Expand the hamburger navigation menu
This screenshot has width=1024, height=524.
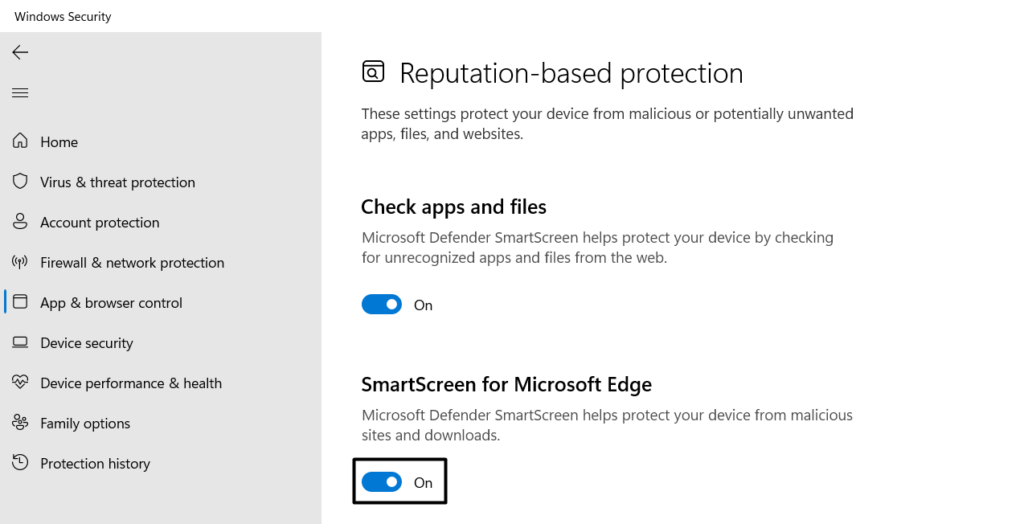coord(20,93)
